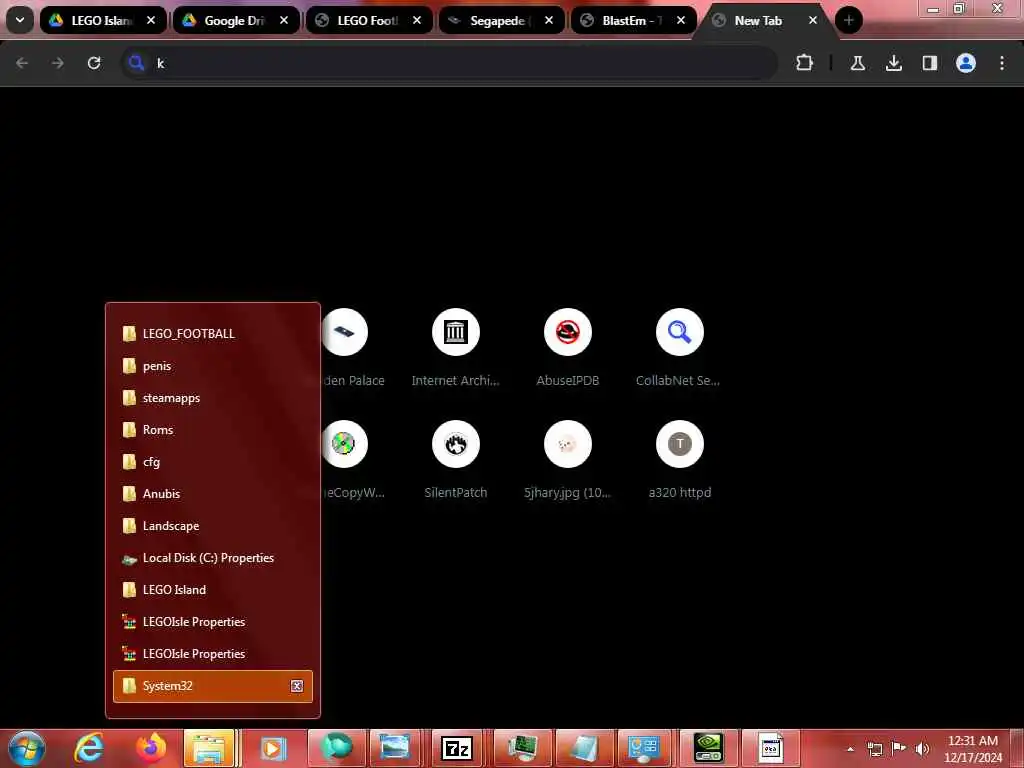1024x768 pixels.
Task: Select the LEGO Island folder entry
Action: (213, 590)
